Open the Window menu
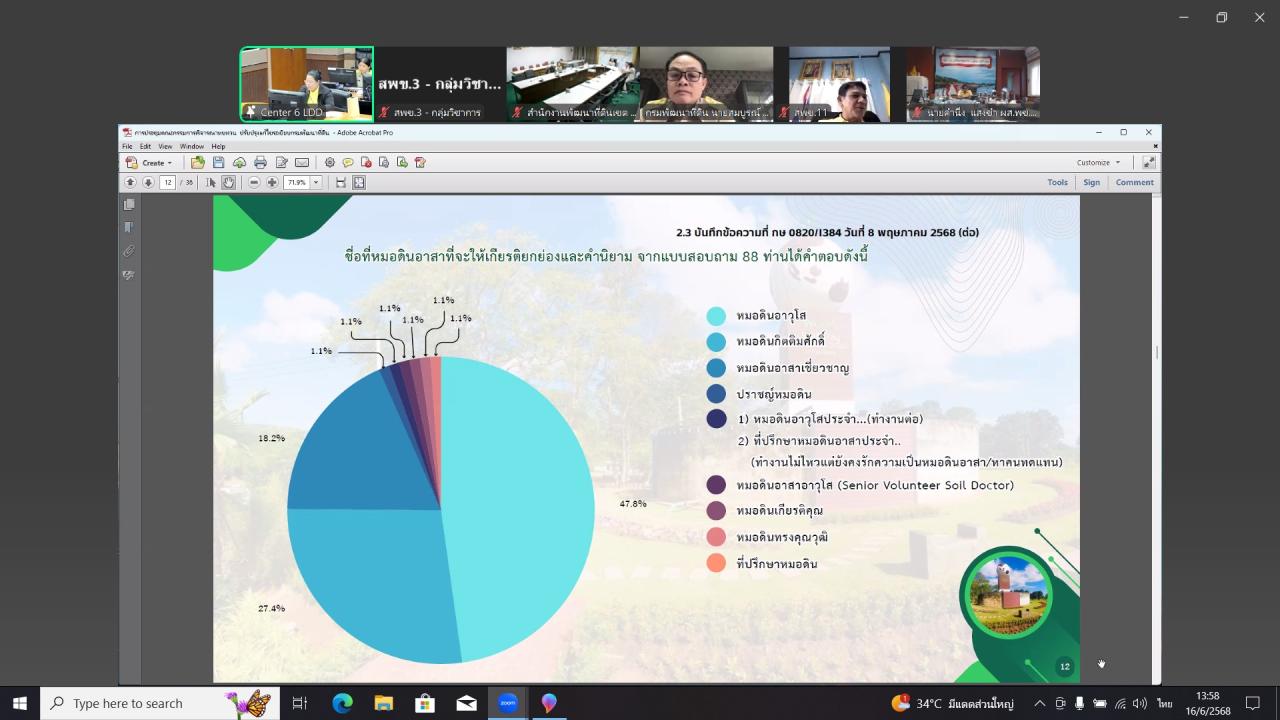This screenshot has height=720, width=1280. [191, 146]
